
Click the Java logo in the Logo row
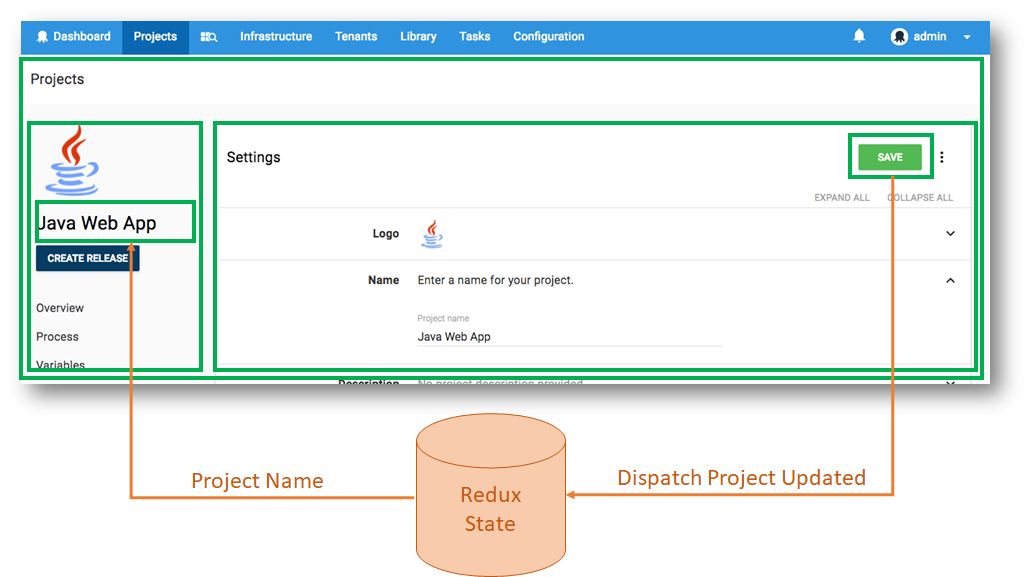coord(432,232)
